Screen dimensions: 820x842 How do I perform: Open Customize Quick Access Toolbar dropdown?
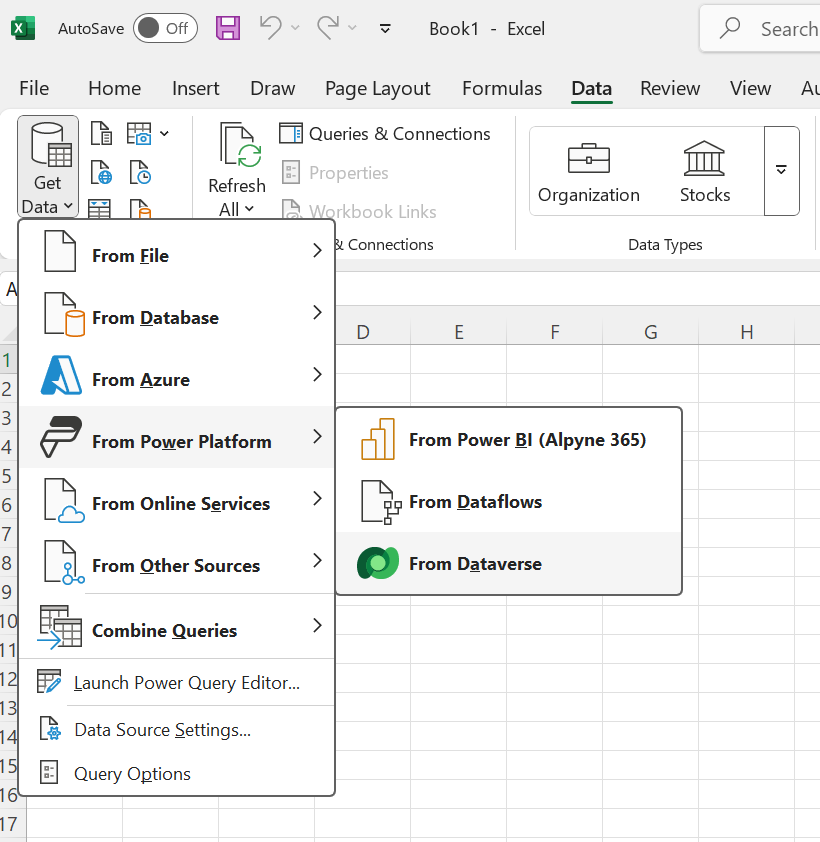click(x=385, y=28)
